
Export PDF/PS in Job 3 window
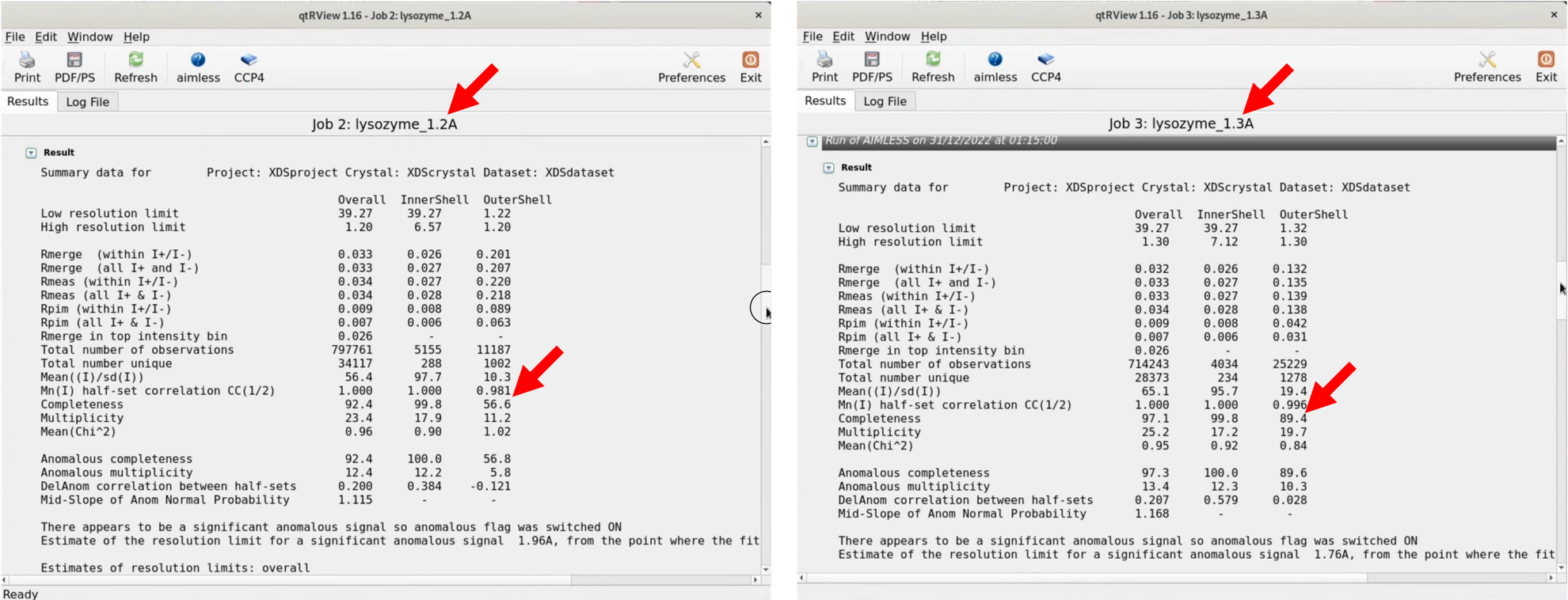[872, 67]
